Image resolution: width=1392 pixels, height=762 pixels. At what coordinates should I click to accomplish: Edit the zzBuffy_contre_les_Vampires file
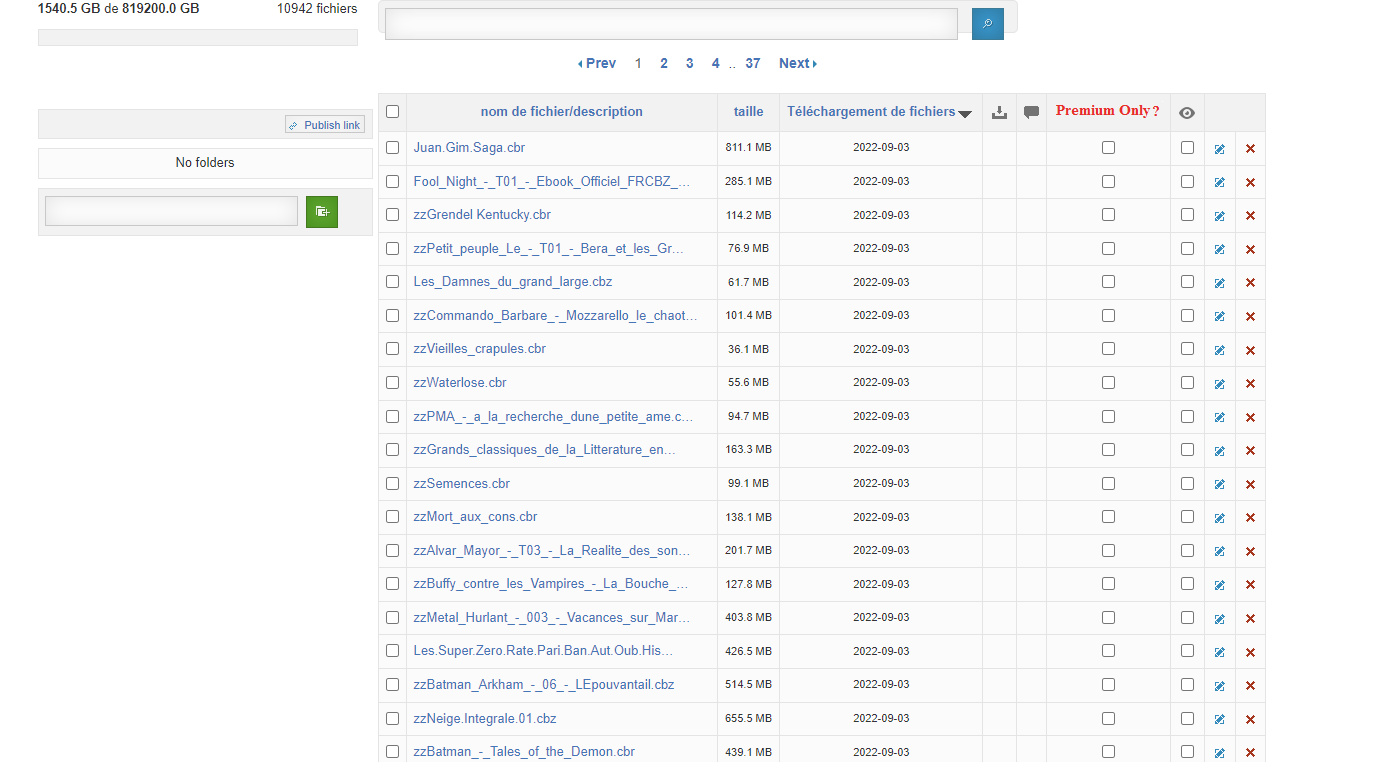pos(1220,585)
